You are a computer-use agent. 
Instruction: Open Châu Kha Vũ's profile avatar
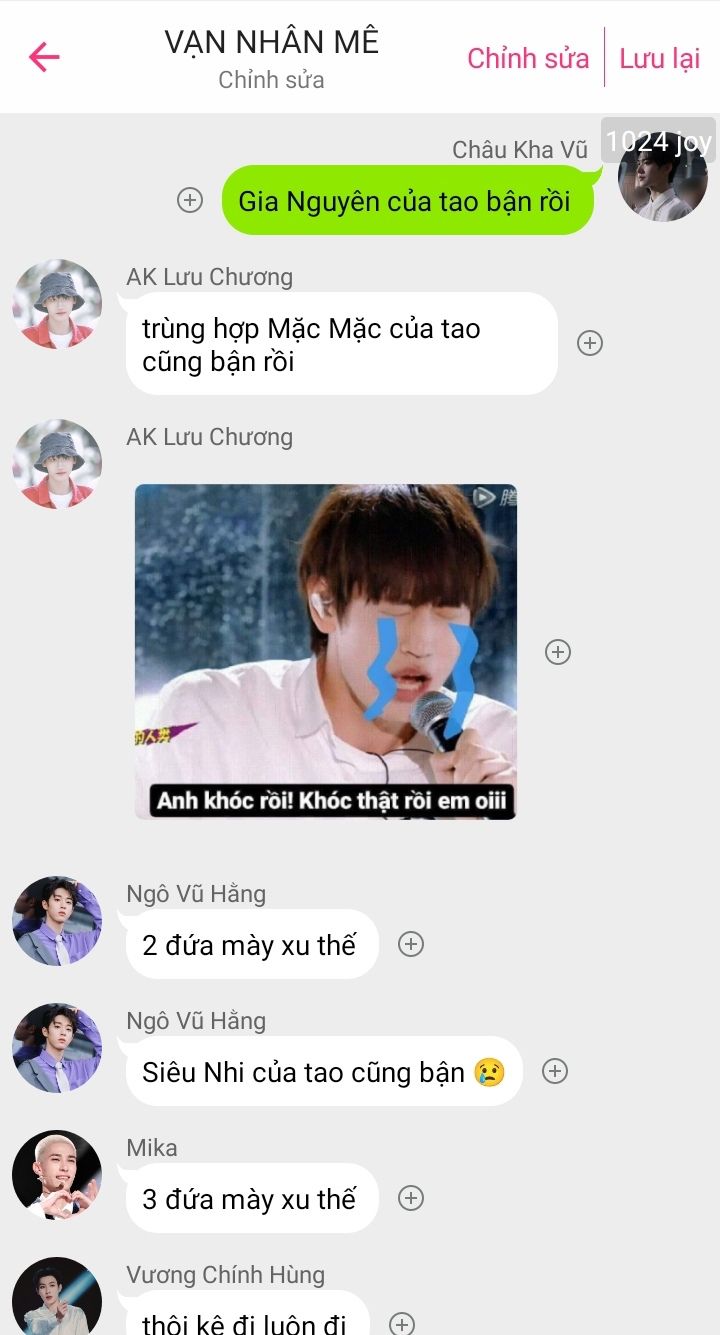pyautogui.click(x=662, y=176)
